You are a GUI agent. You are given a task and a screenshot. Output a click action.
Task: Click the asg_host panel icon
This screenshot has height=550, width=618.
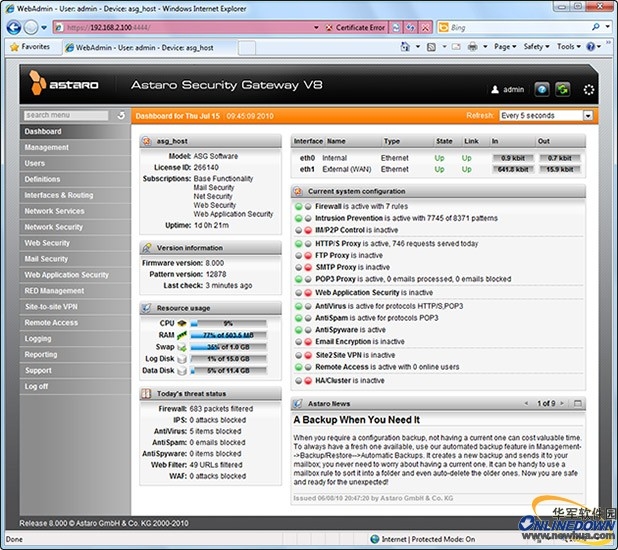147,141
